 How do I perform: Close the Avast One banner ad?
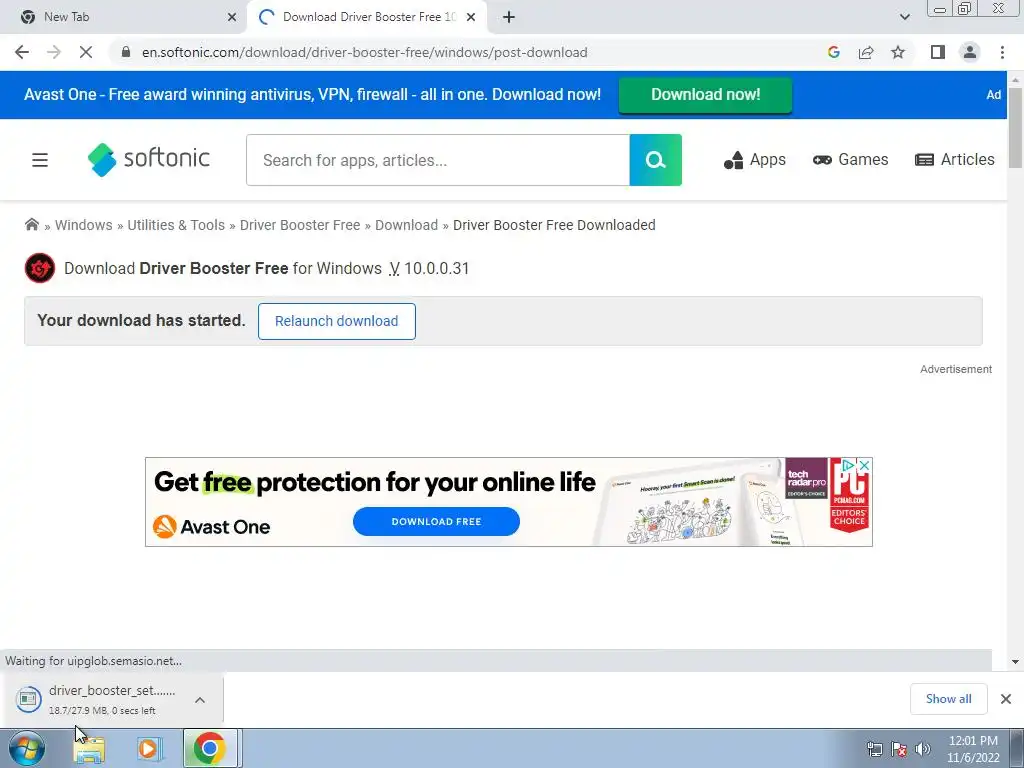(864, 466)
